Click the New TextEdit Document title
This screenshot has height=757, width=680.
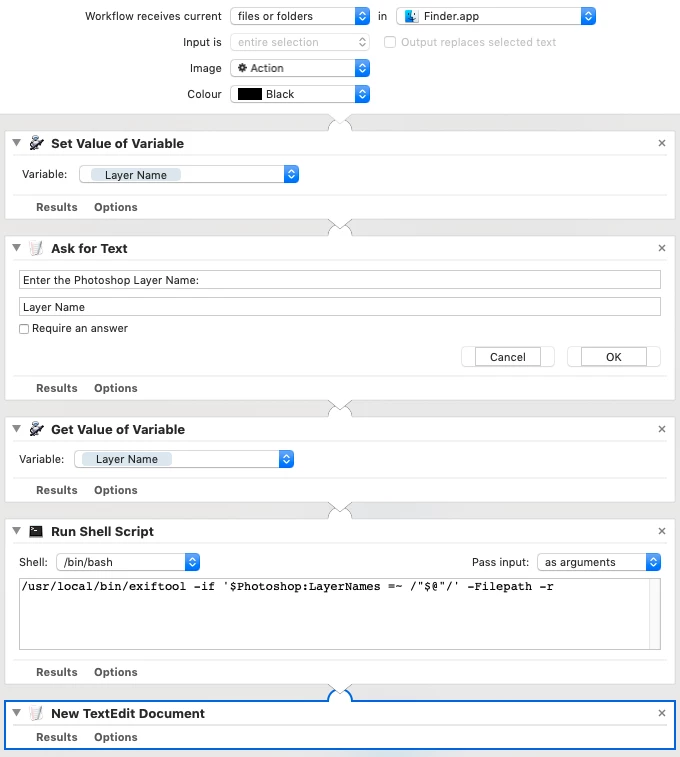128,713
